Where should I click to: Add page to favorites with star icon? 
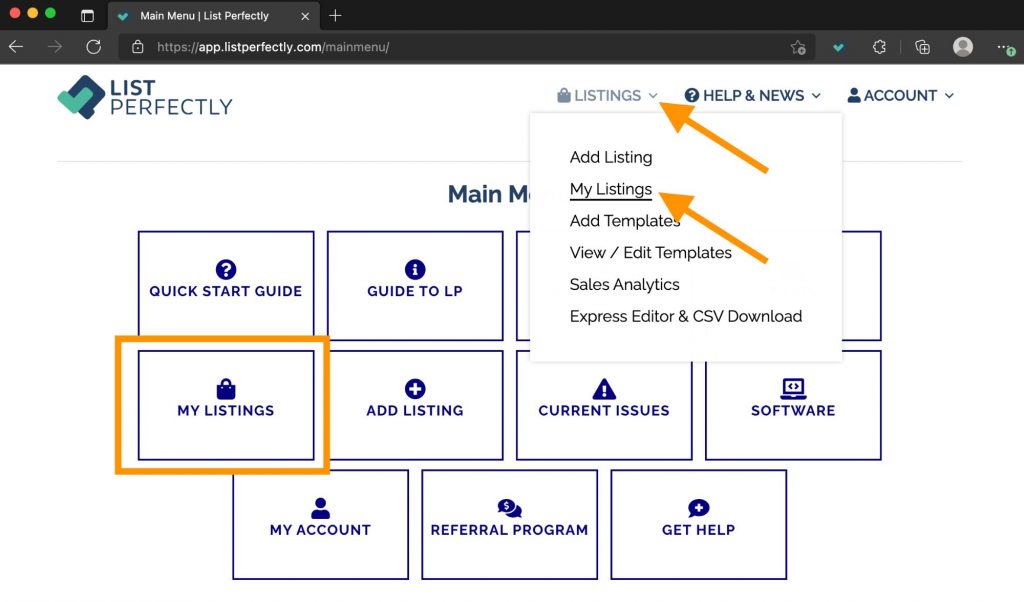[798, 47]
